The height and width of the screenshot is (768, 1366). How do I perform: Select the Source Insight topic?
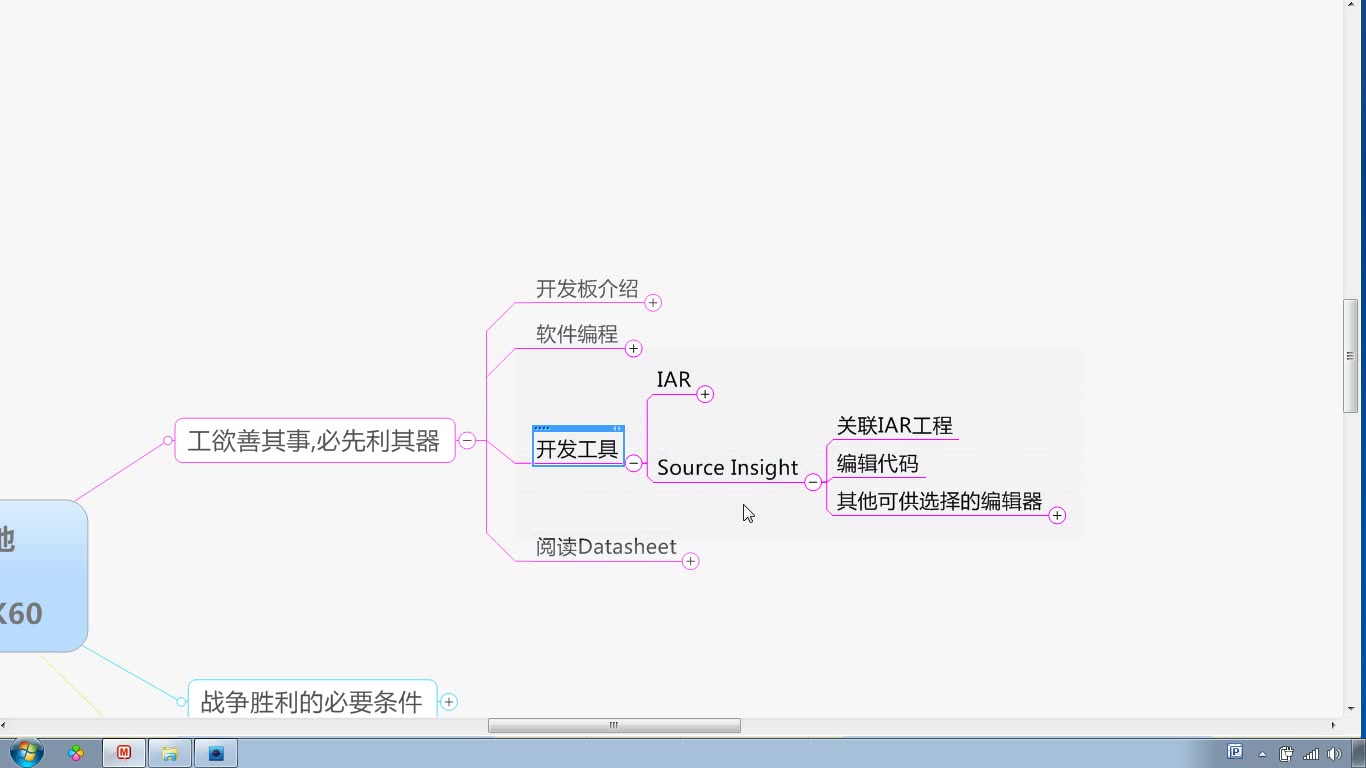click(728, 468)
